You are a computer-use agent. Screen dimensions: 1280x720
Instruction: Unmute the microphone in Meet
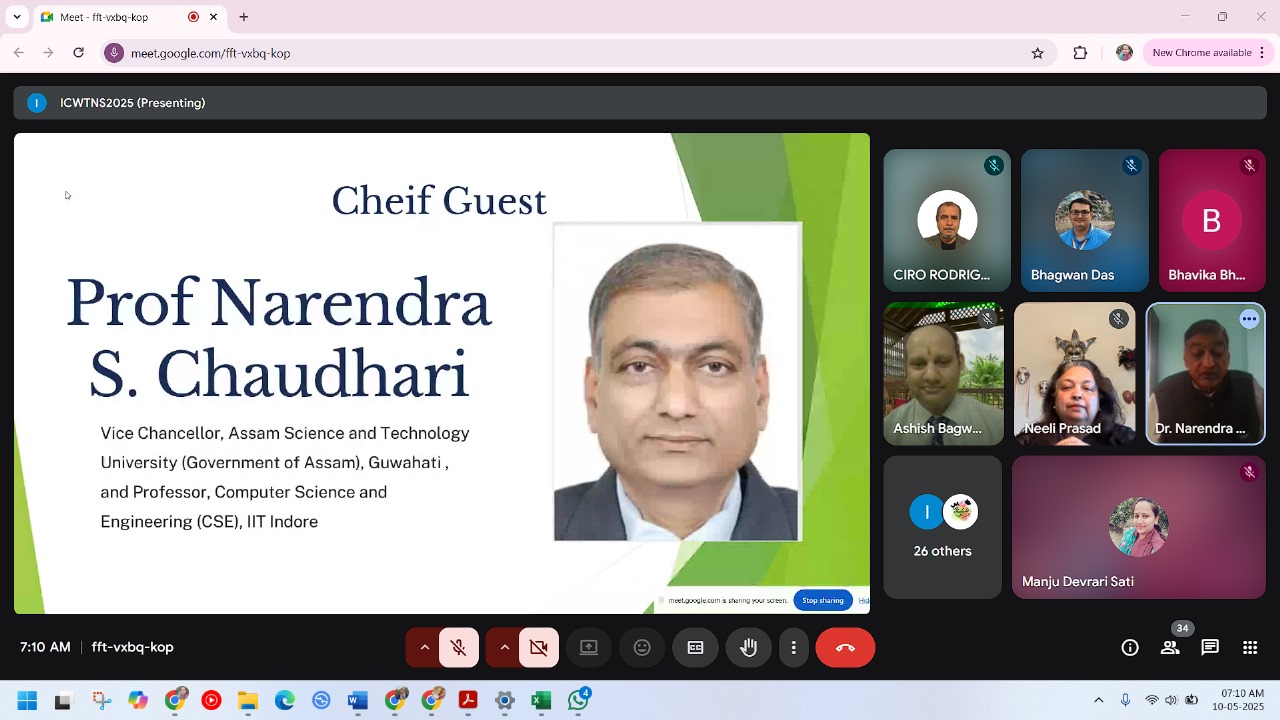click(459, 648)
